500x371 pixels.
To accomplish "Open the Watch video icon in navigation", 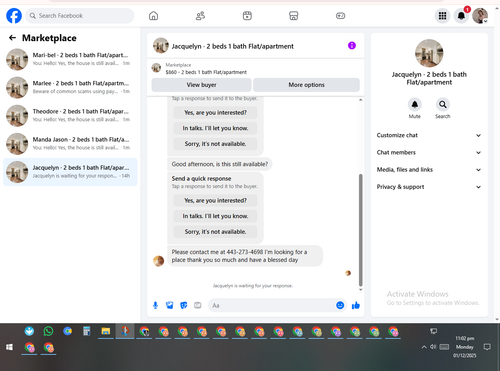I will pyautogui.click(x=247, y=16).
